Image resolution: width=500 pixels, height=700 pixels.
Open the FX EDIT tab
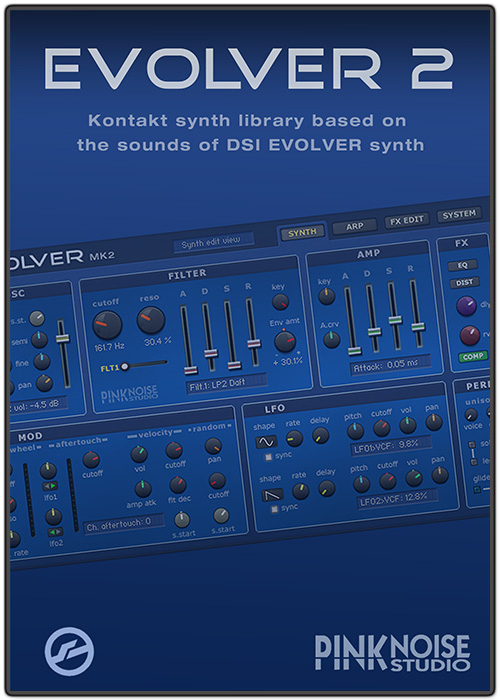407,221
